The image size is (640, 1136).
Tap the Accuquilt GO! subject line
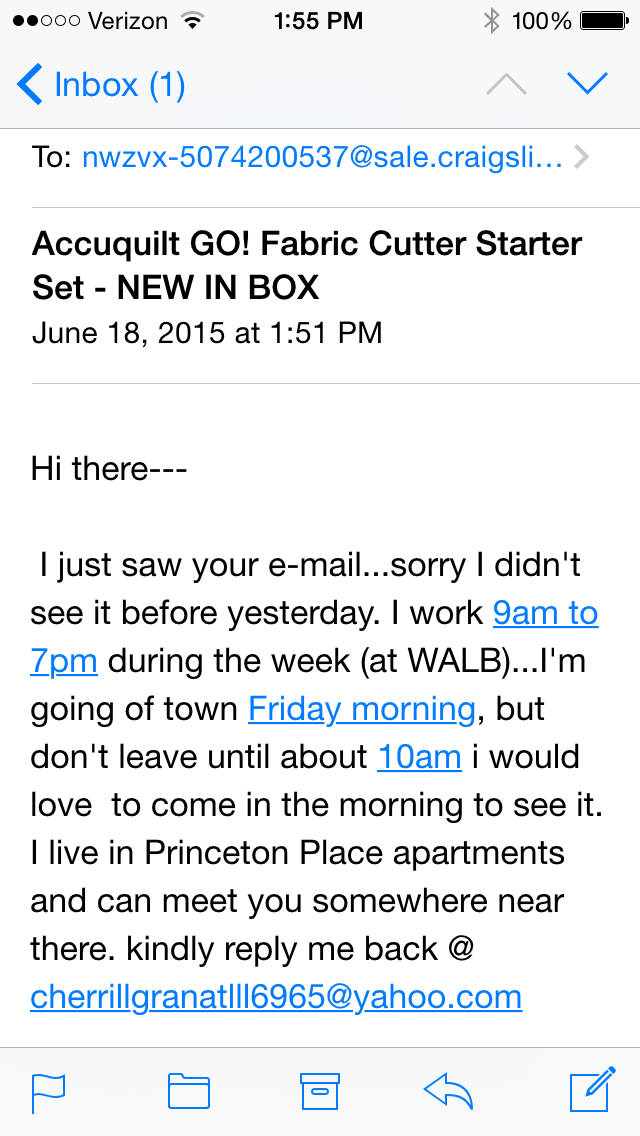(x=306, y=265)
